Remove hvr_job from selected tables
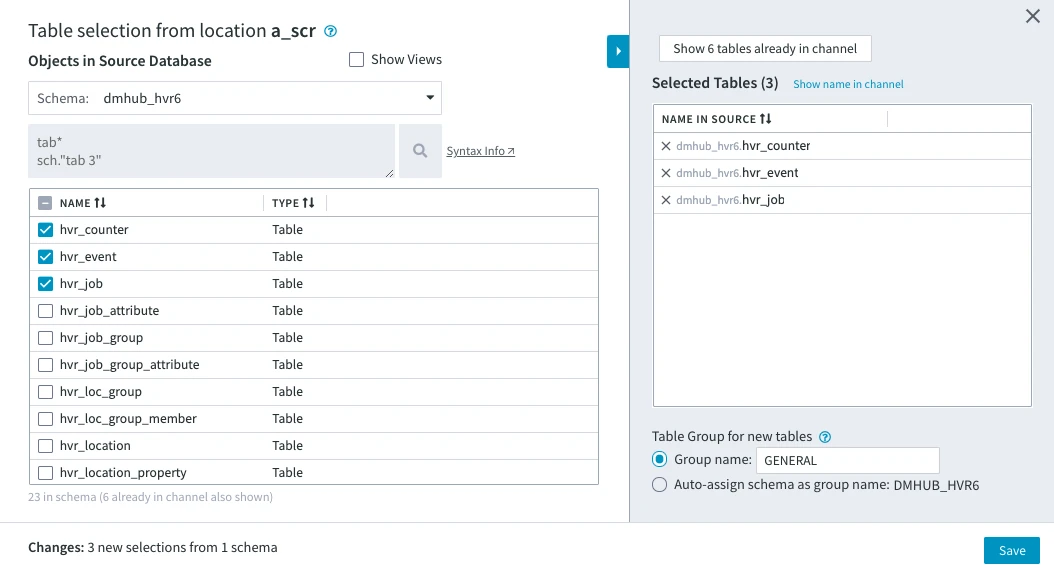The height and width of the screenshot is (578, 1054). 664,199
